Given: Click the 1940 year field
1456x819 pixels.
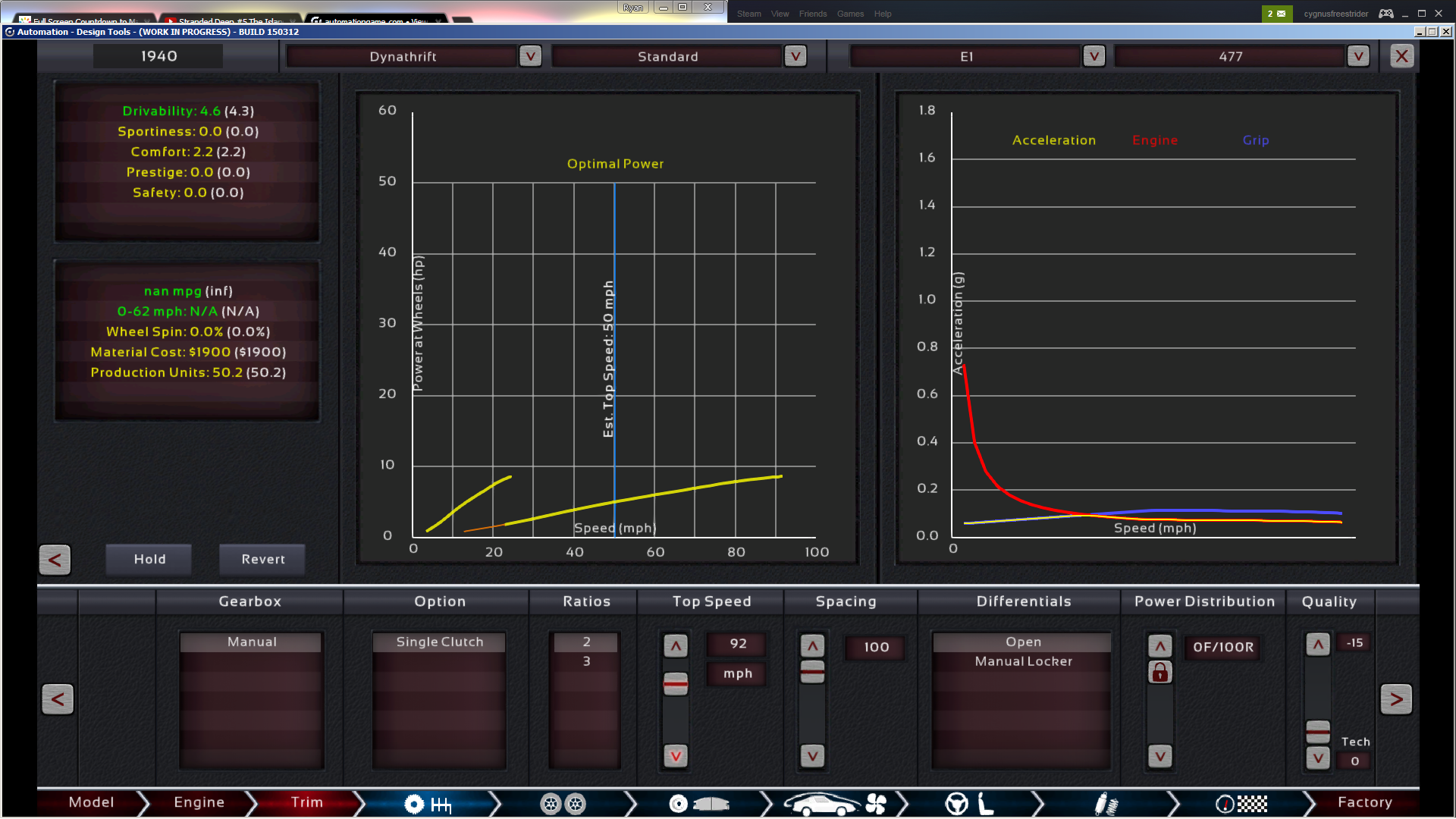Looking at the screenshot, I should 158,56.
